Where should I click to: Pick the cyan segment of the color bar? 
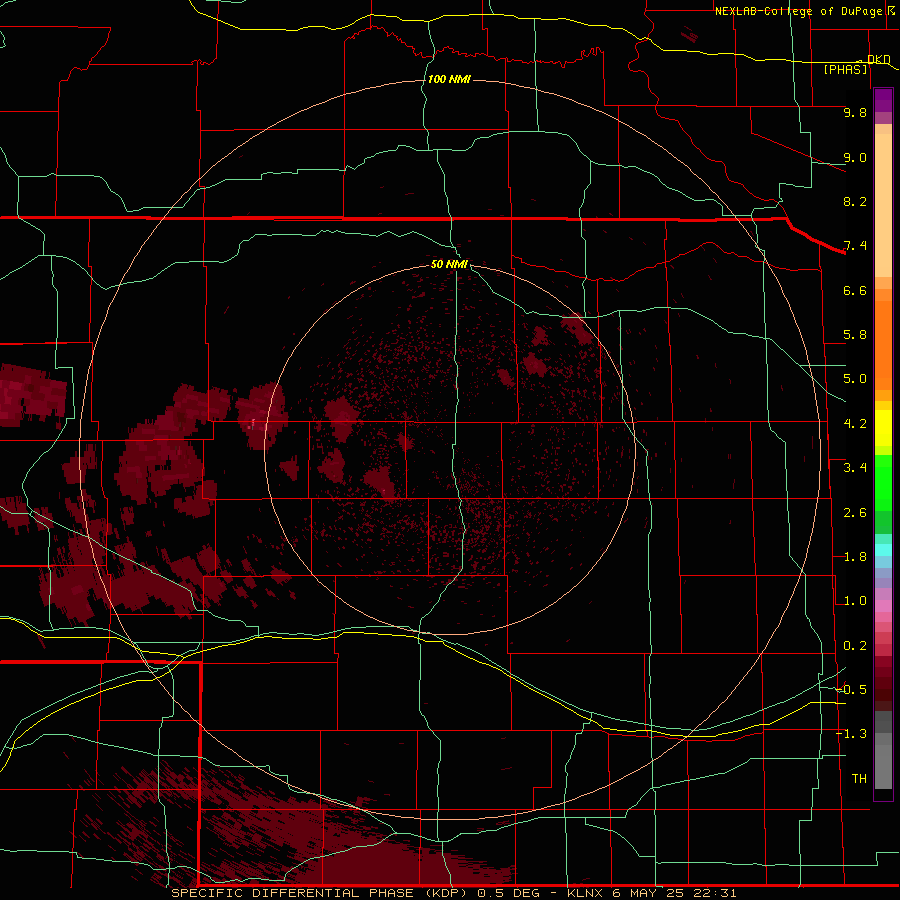click(883, 550)
